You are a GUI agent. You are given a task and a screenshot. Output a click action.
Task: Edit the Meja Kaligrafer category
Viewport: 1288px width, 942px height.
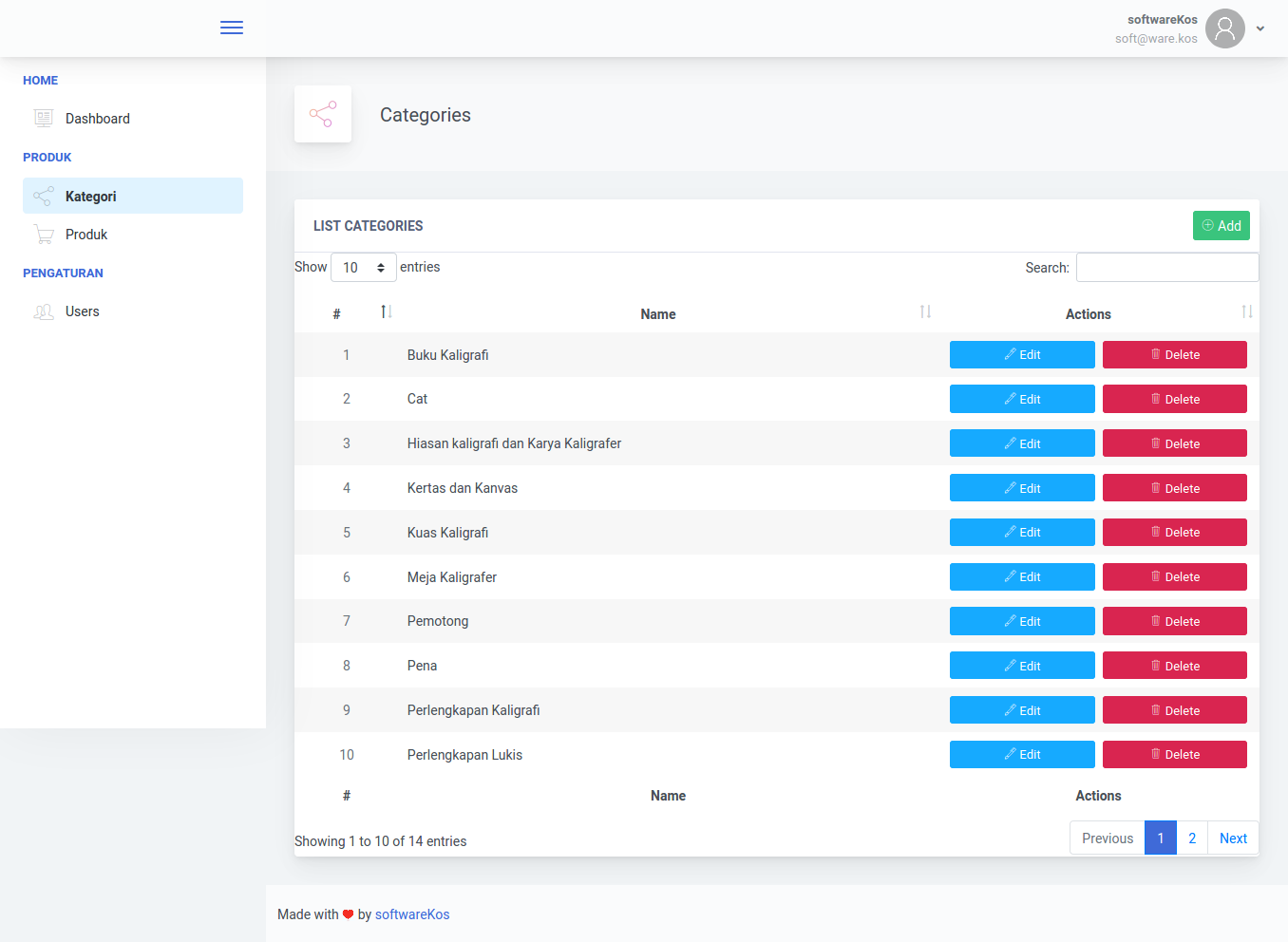pos(1022,577)
